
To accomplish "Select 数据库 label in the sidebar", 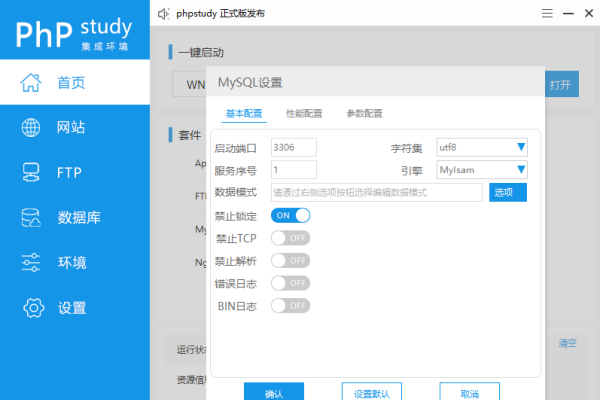I will (x=79, y=217).
